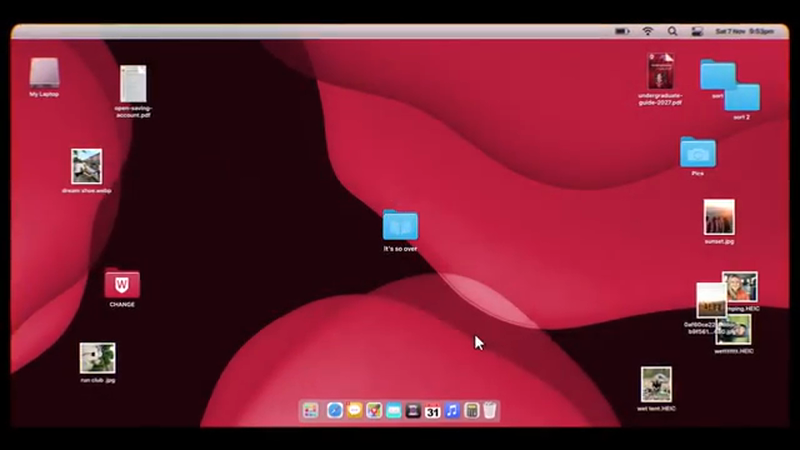Open Music in the Dock

(452, 411)
